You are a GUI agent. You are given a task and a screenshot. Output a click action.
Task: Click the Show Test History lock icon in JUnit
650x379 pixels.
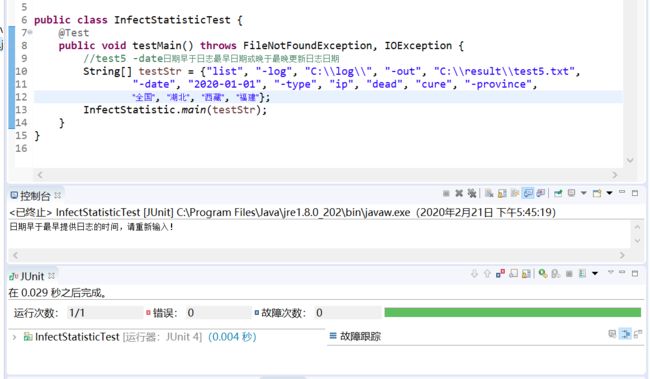point(526,274)
